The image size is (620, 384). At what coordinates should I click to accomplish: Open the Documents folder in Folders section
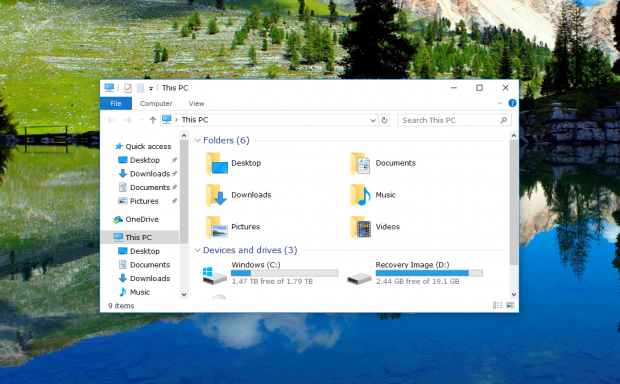click(383, 163)
